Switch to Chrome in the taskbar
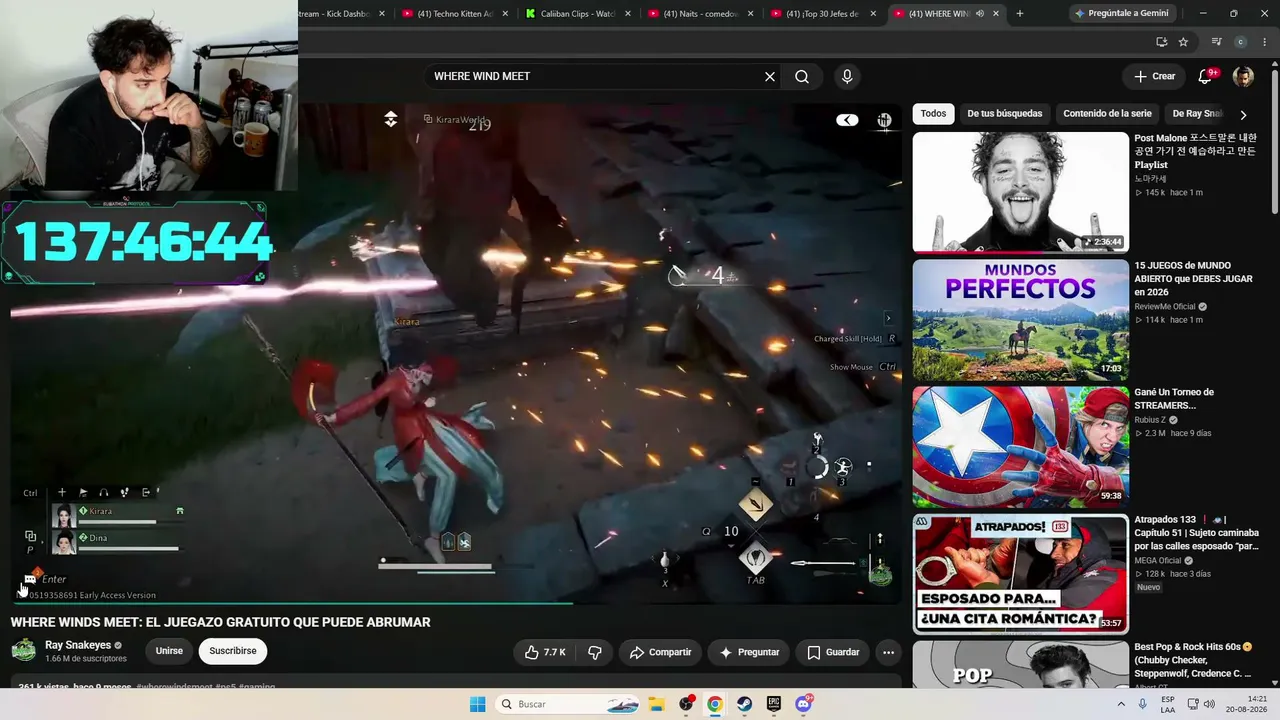Viewport: 1280px width, 720px height. coord(715,704)
